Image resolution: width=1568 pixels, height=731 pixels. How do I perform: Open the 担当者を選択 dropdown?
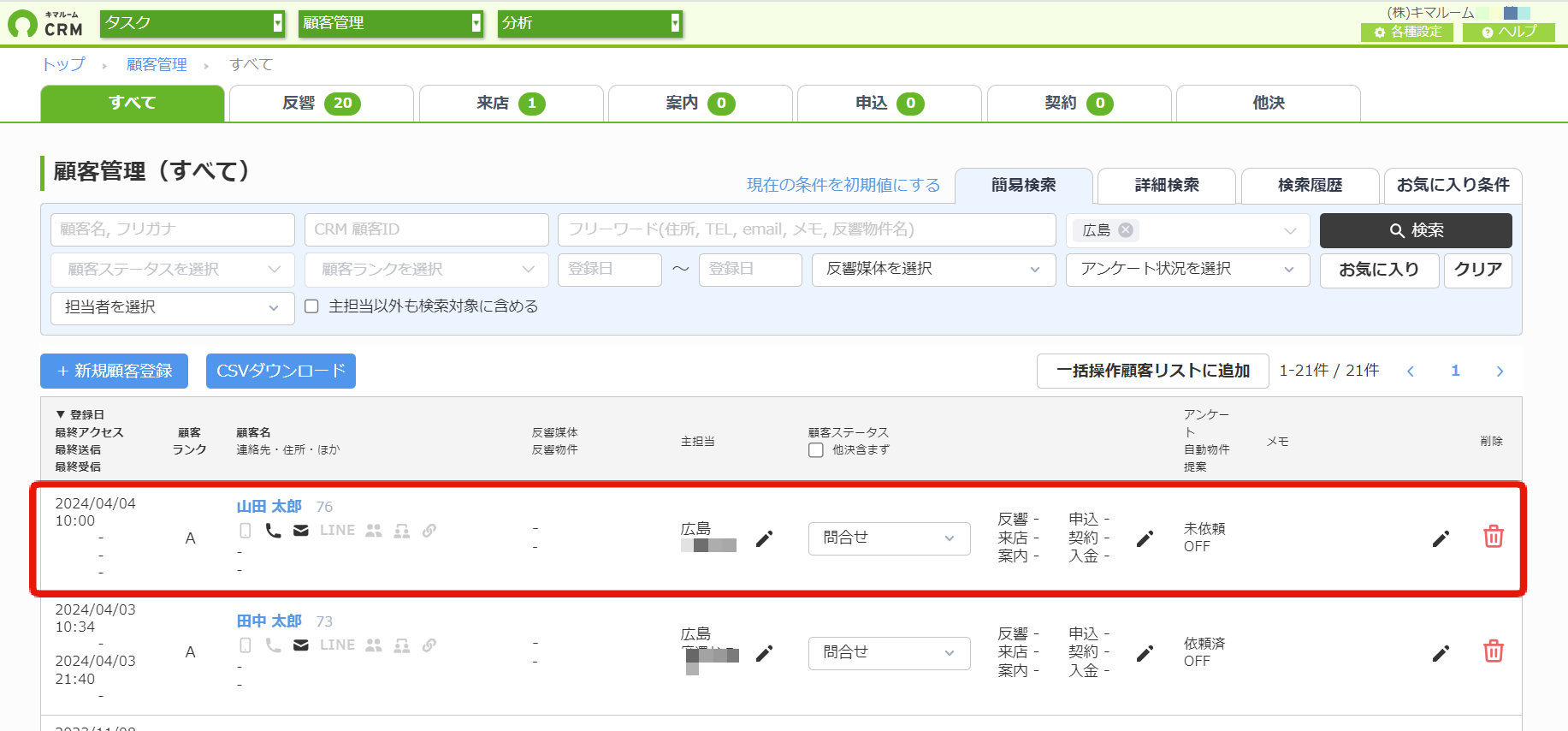tap(173, 308)
